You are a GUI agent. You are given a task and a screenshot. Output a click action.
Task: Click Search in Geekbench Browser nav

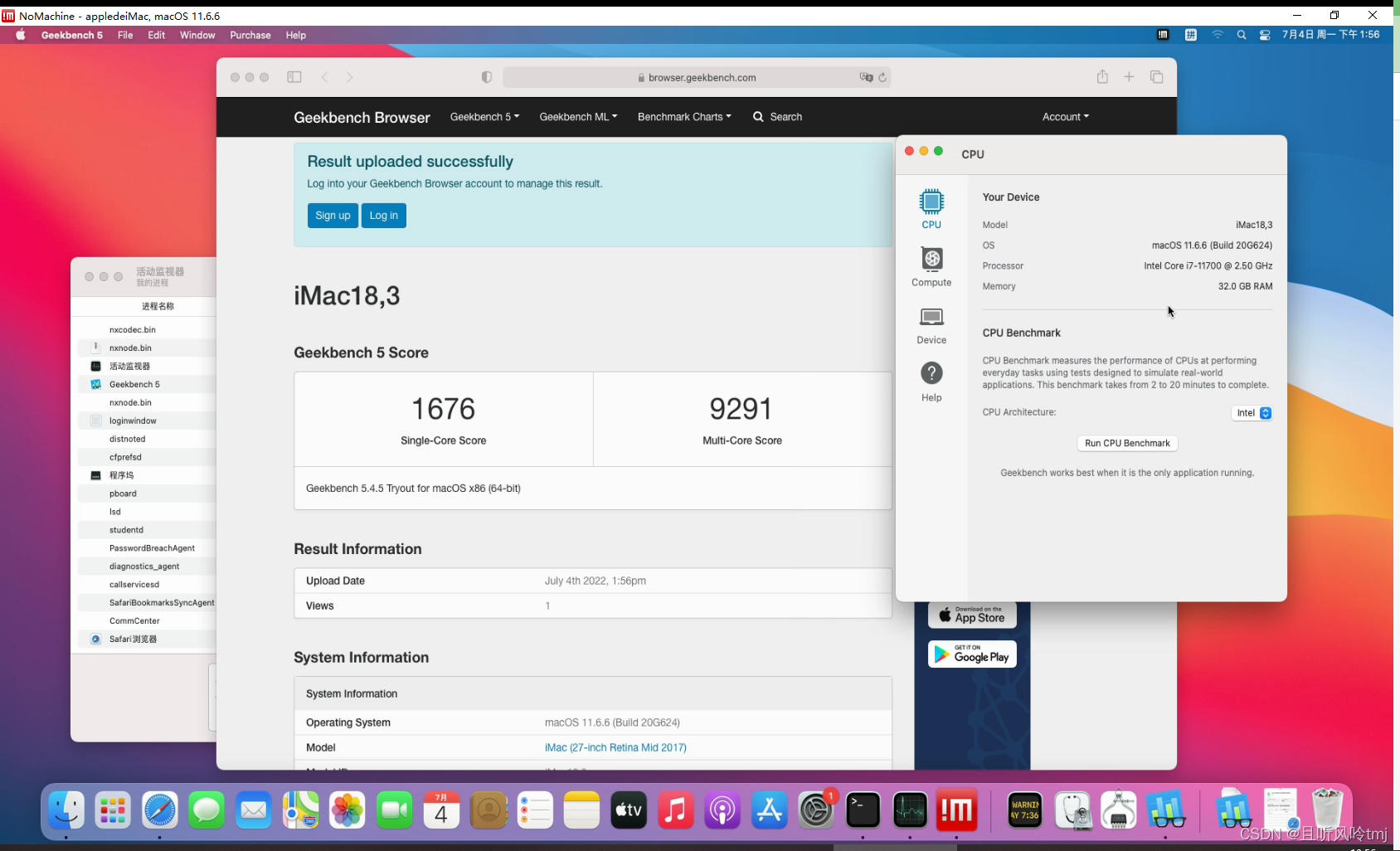click(x=777, y=117)
